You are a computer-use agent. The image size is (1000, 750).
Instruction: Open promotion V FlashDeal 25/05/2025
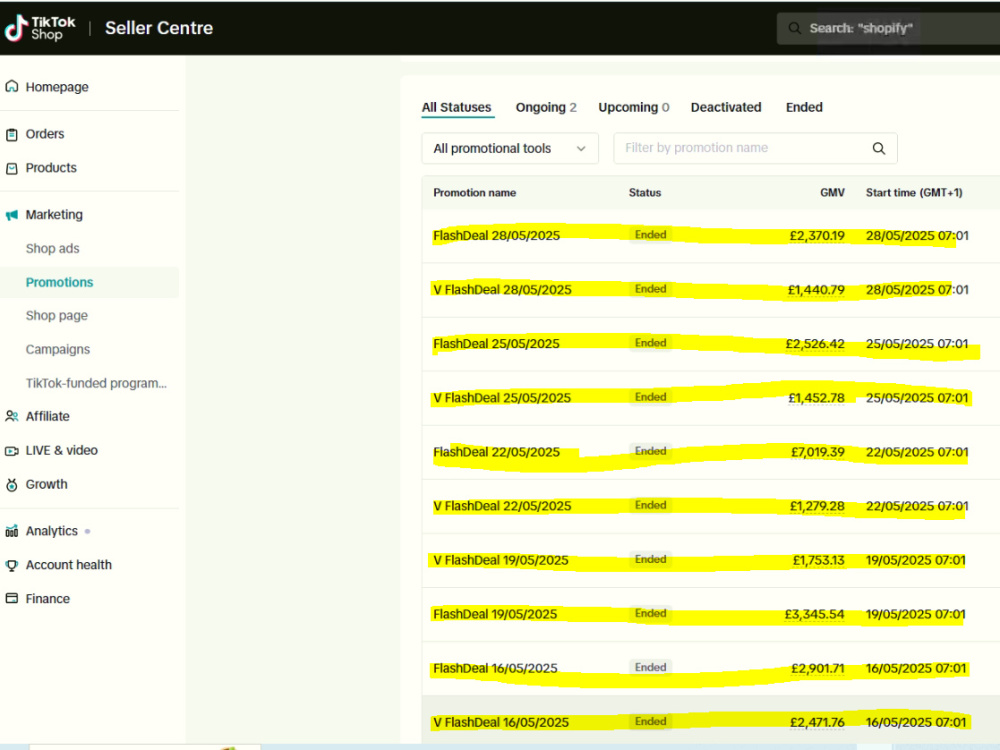click(502, 398)
